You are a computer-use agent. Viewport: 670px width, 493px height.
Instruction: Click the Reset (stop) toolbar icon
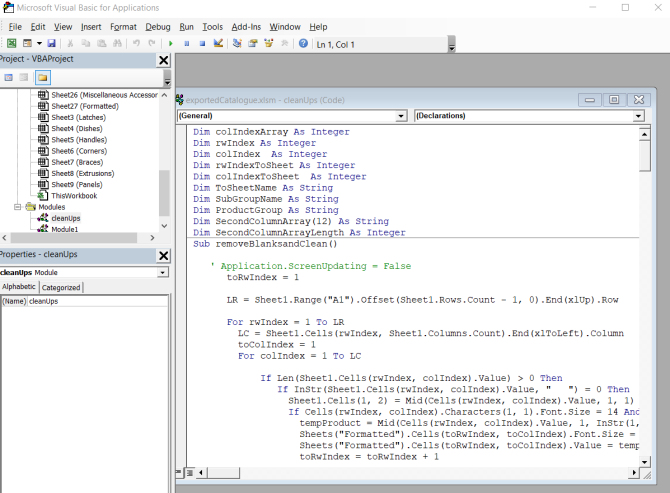point(201,44)
